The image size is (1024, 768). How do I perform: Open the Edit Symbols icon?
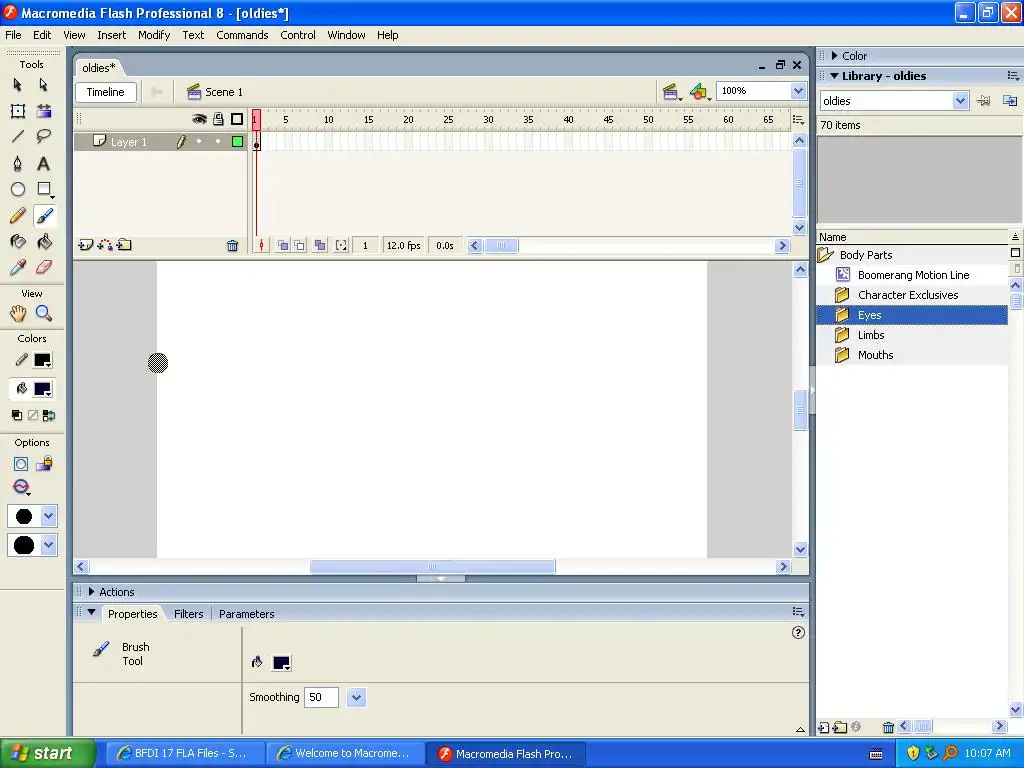[x=699, y=92]
